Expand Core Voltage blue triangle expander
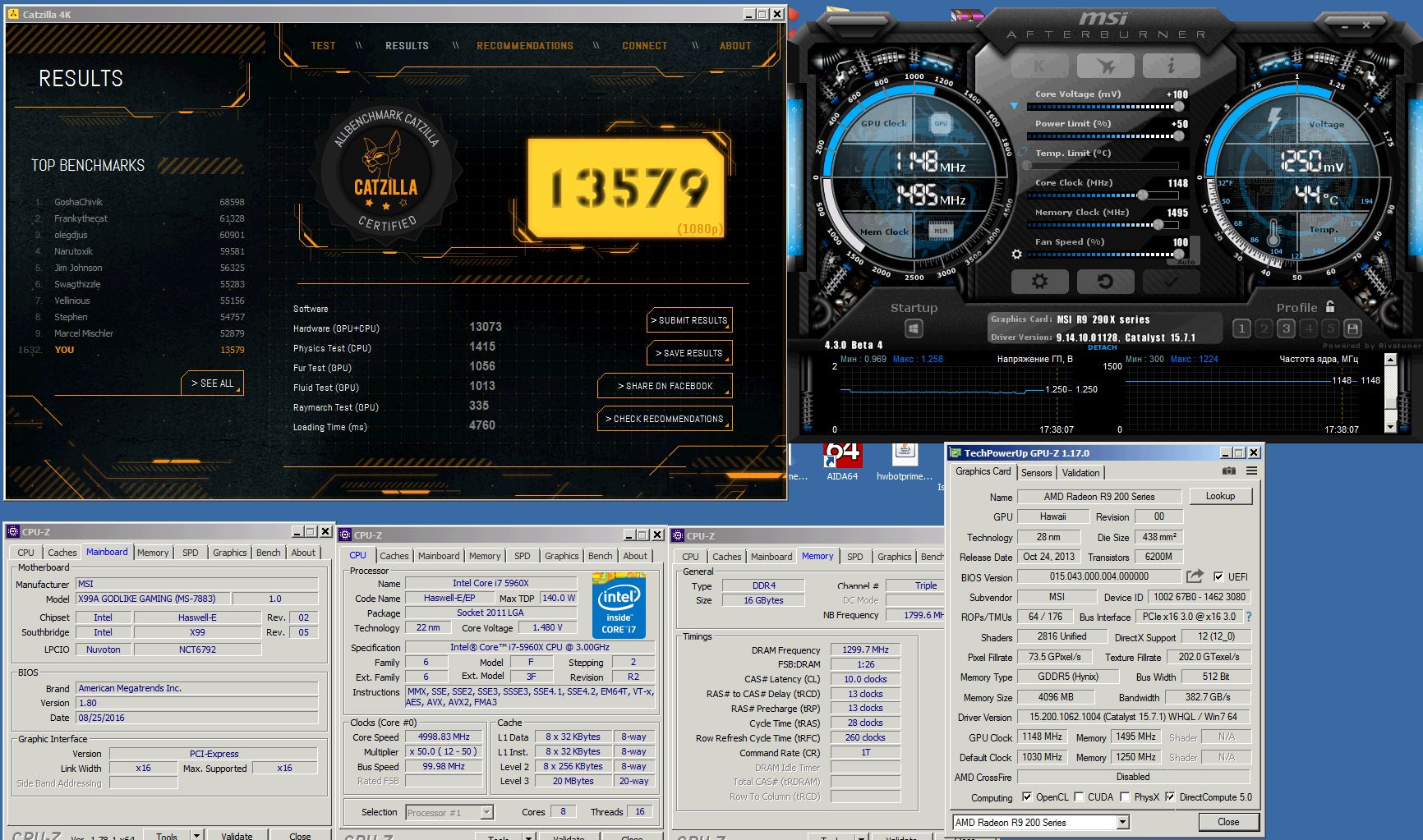 coord(1015,105)
